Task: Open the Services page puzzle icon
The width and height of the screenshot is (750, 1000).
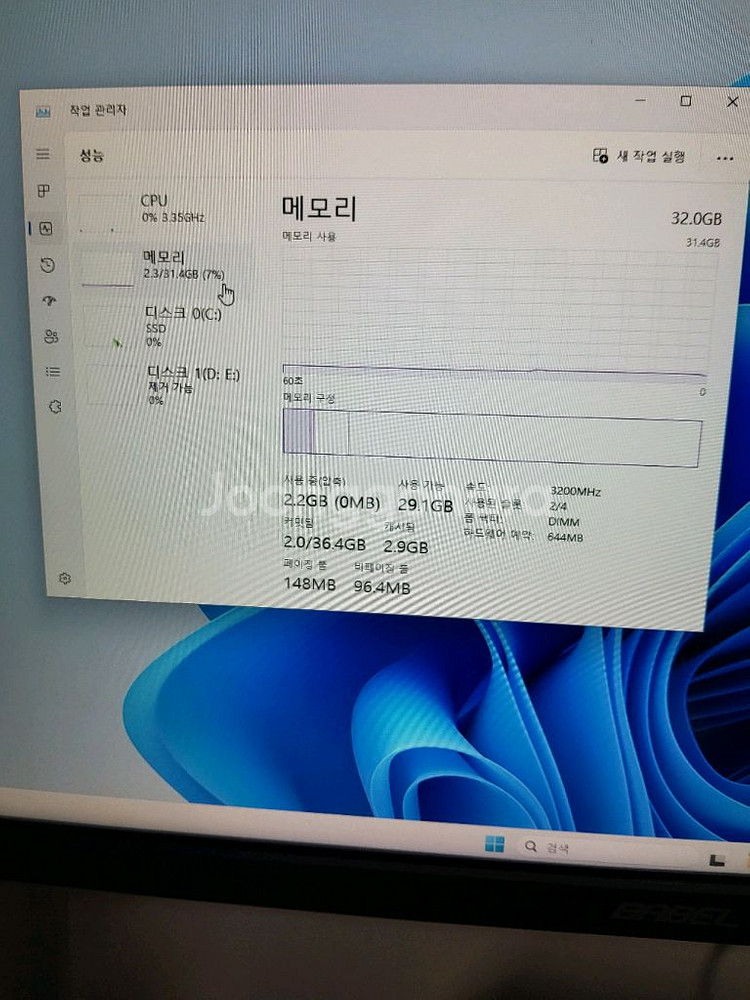Action: click(x=55, y=406)
